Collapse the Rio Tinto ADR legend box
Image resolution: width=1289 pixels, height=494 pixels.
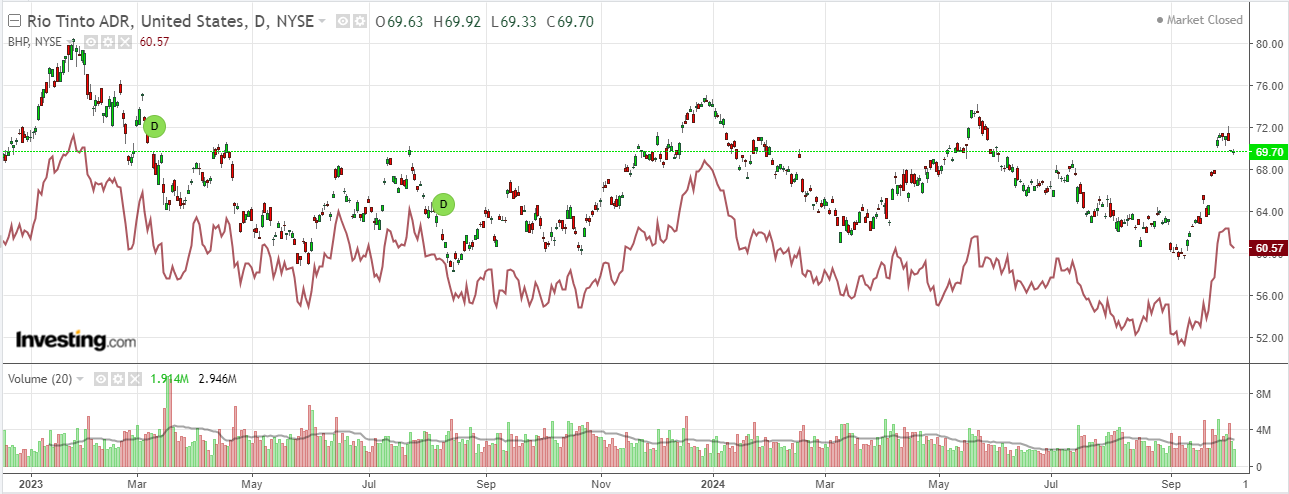pyautogui.click(x=14, y=21)
